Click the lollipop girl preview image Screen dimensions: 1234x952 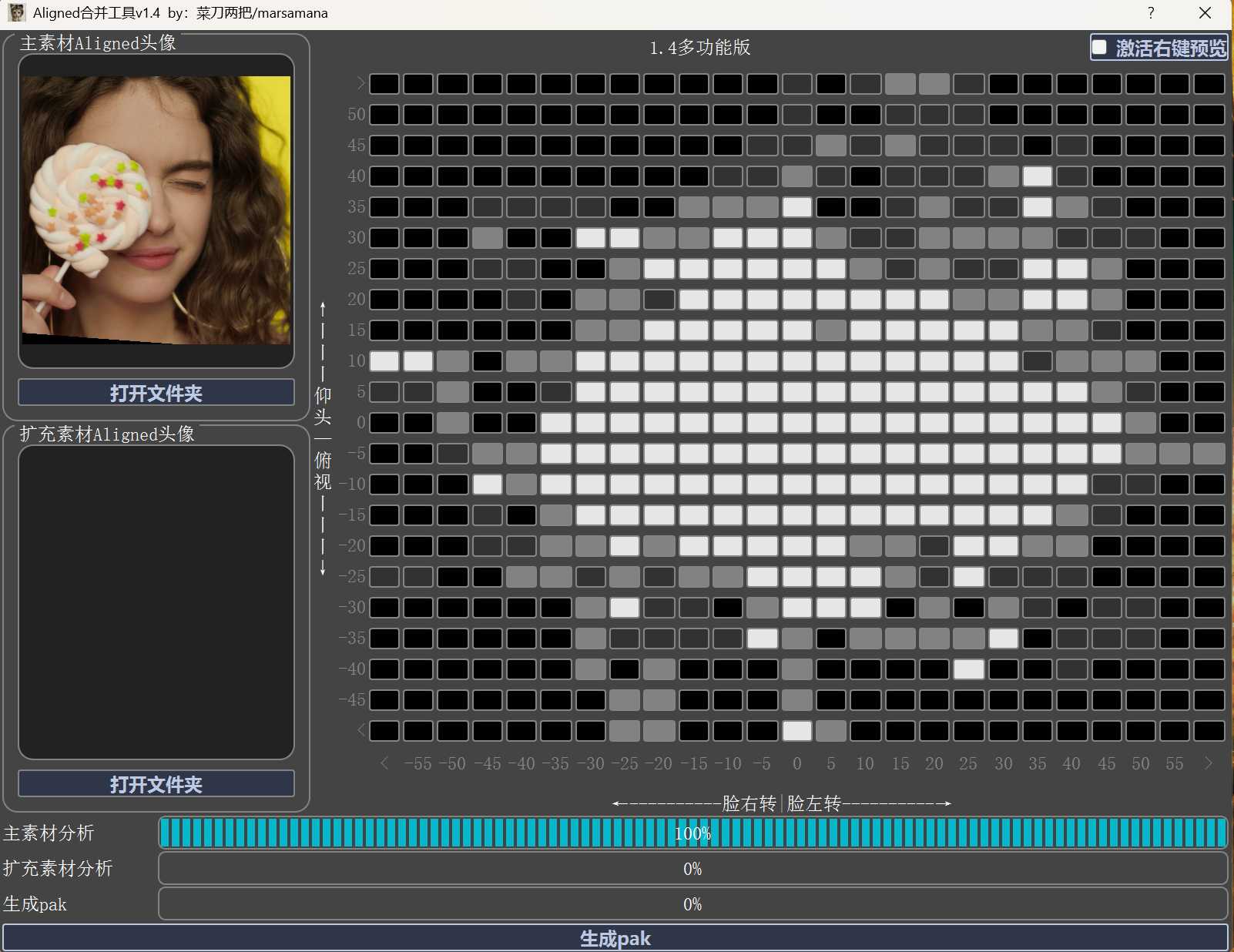pos(156,210)
